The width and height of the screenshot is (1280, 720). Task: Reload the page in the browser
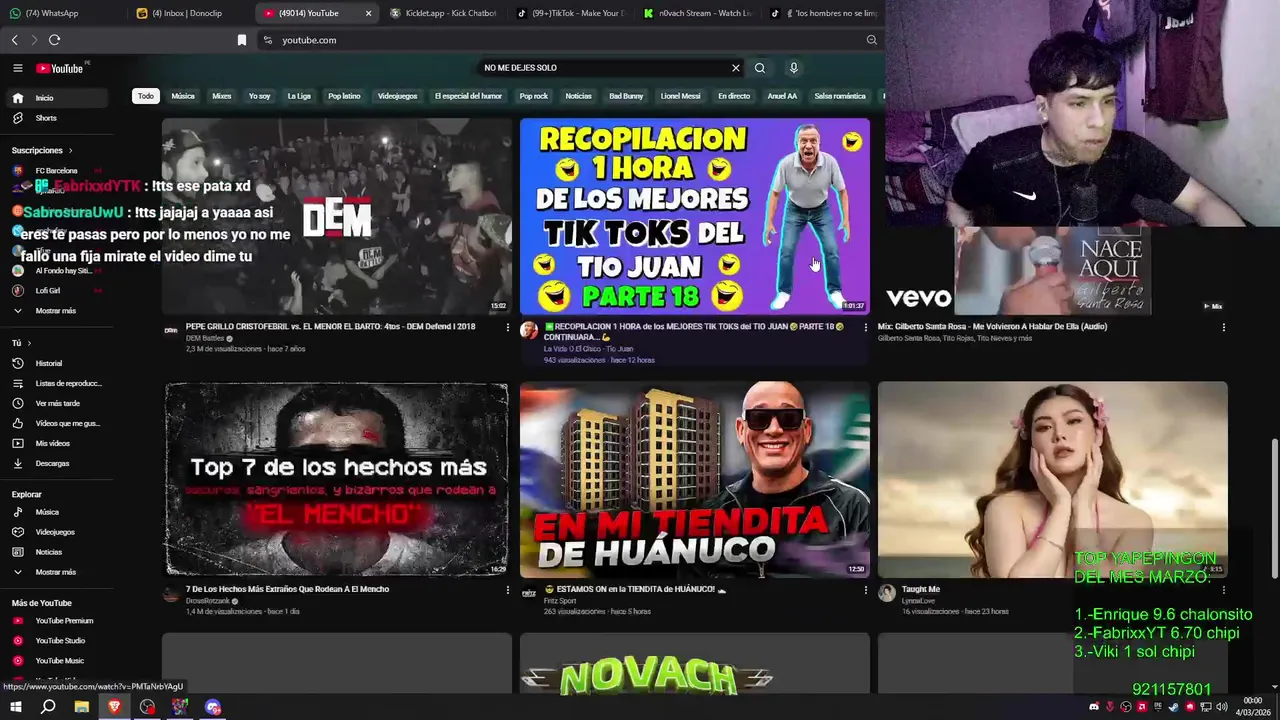[54, 40]
